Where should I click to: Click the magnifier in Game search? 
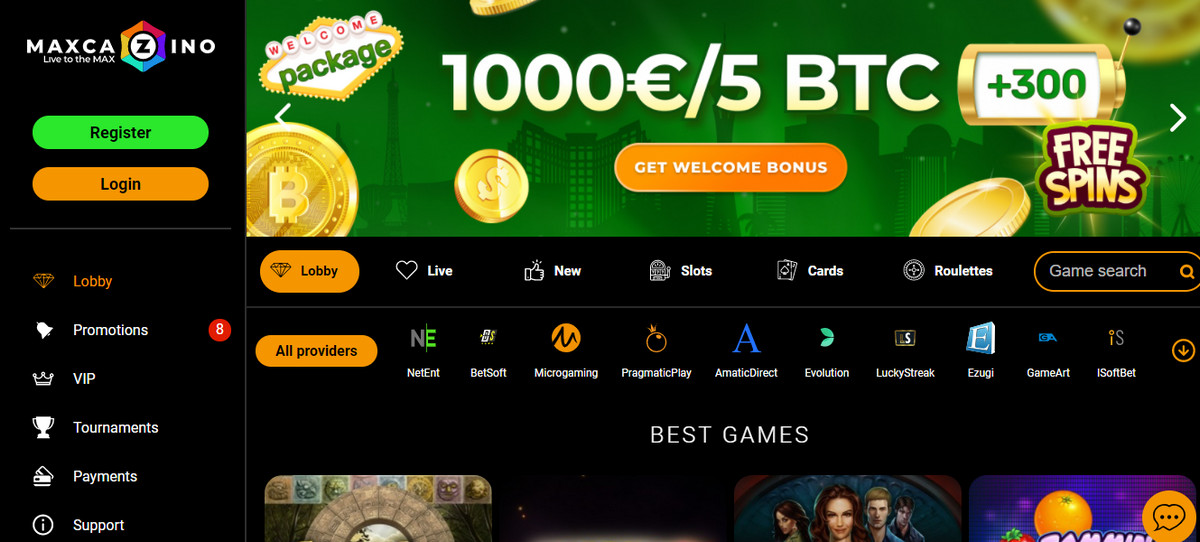[1186, 271]
